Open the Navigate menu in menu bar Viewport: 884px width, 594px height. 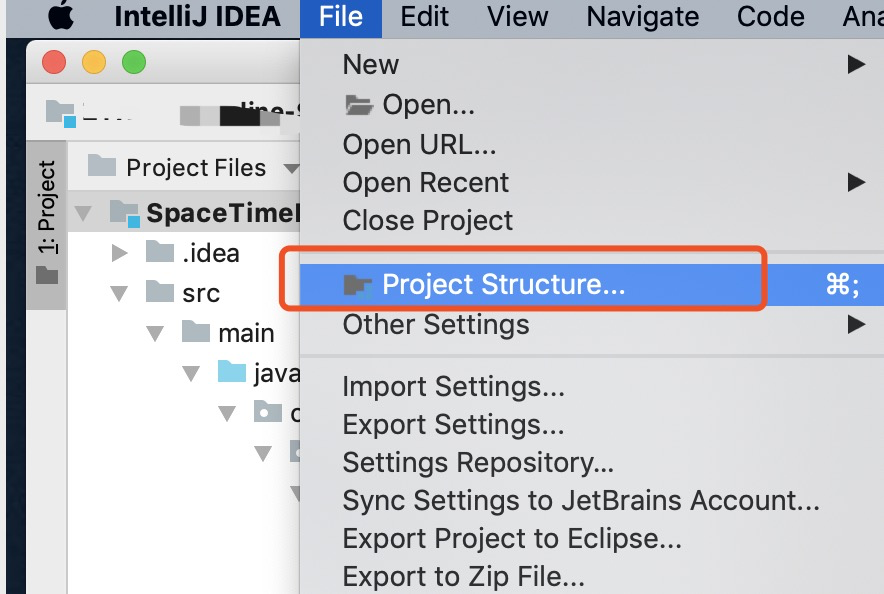[x=643, y=17]
